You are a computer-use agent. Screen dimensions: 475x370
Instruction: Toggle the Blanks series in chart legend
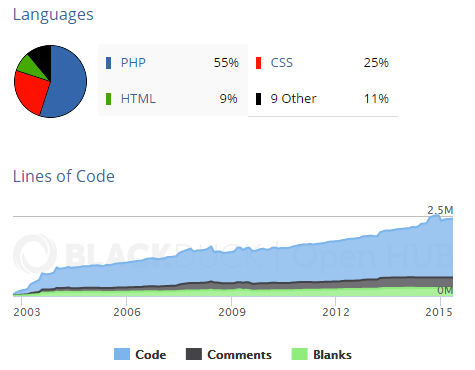(322, 354)
